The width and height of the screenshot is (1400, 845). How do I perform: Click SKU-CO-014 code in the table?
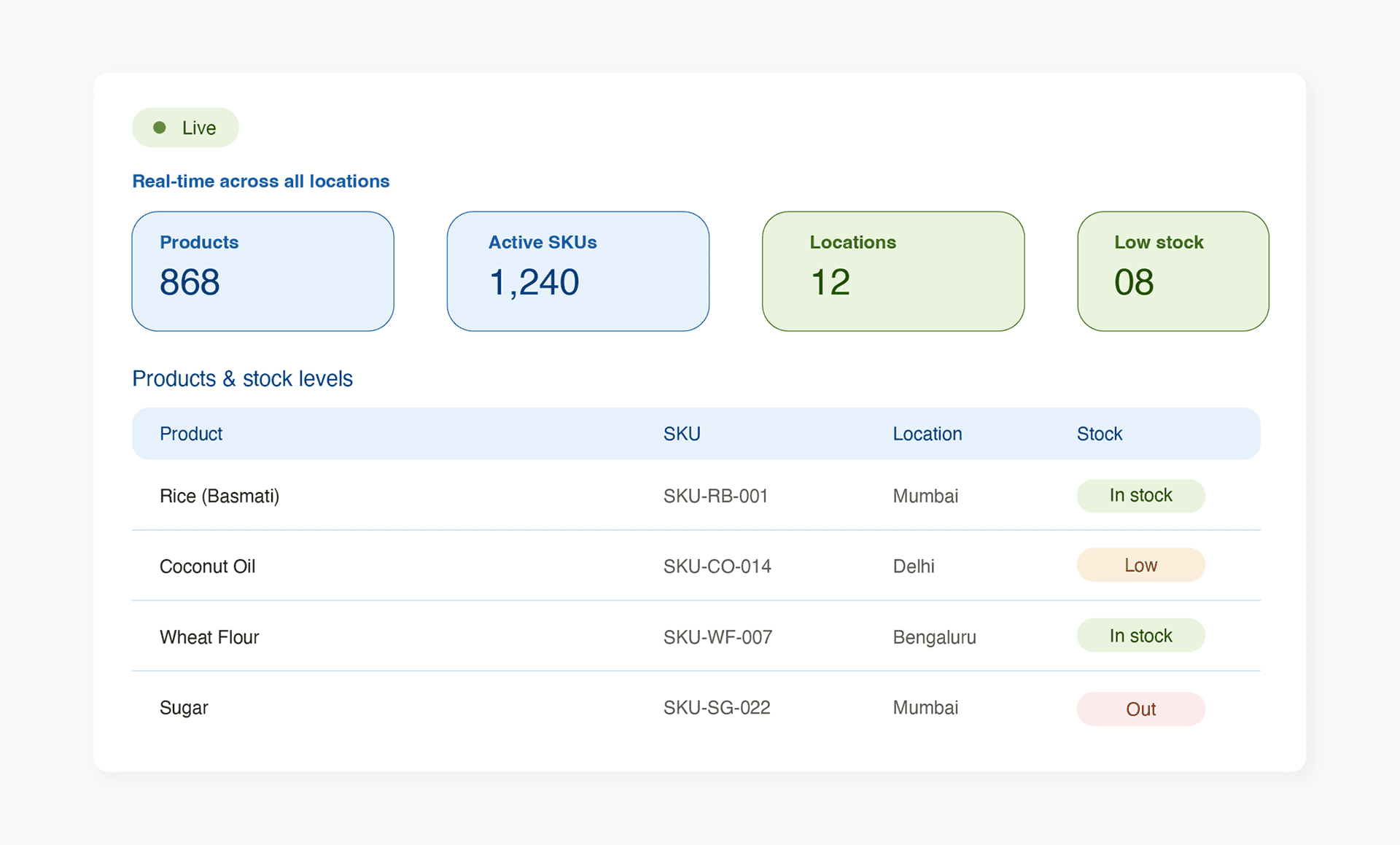717,566
